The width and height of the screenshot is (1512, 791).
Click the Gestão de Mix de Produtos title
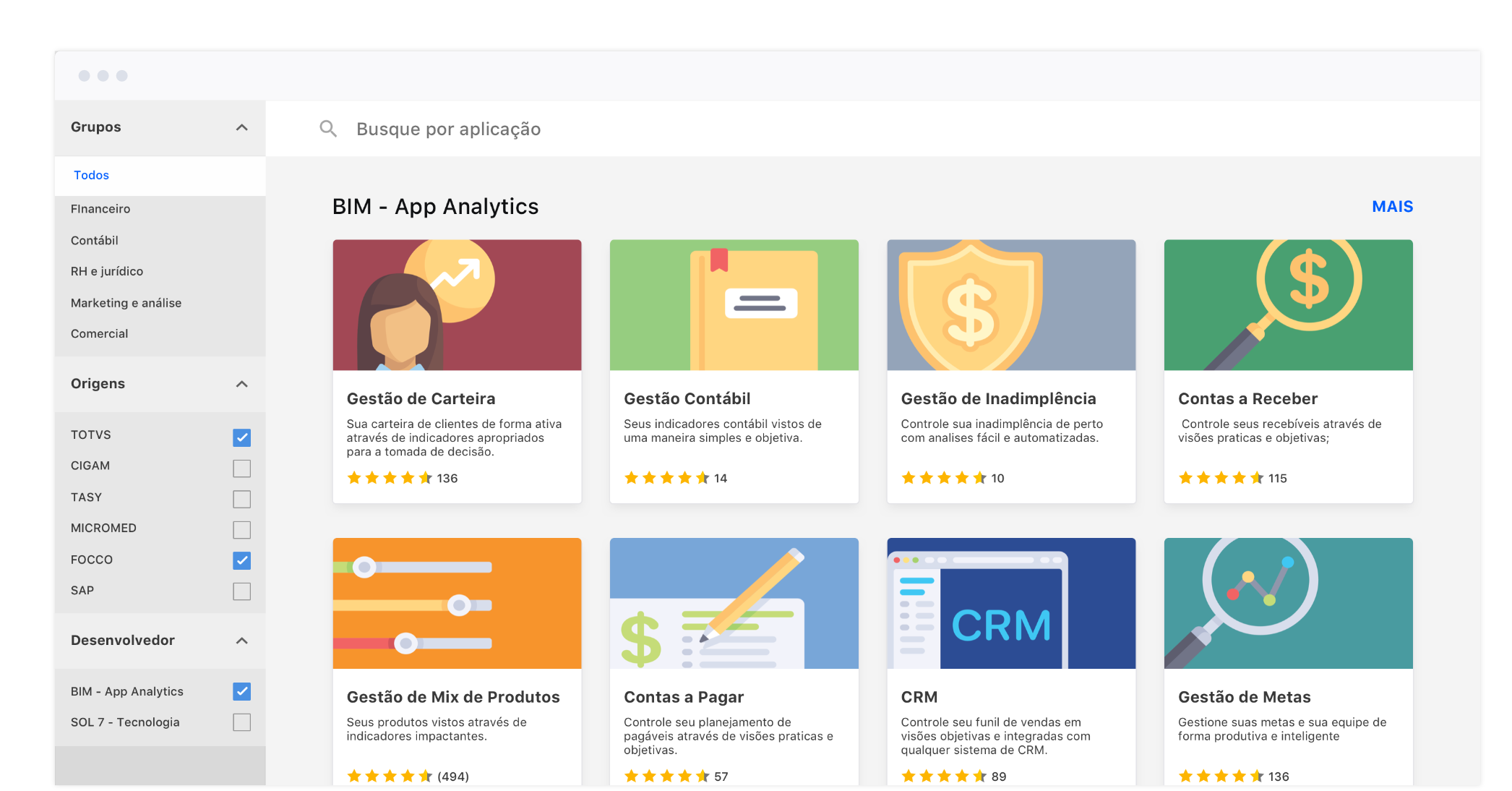coord(453,697)
